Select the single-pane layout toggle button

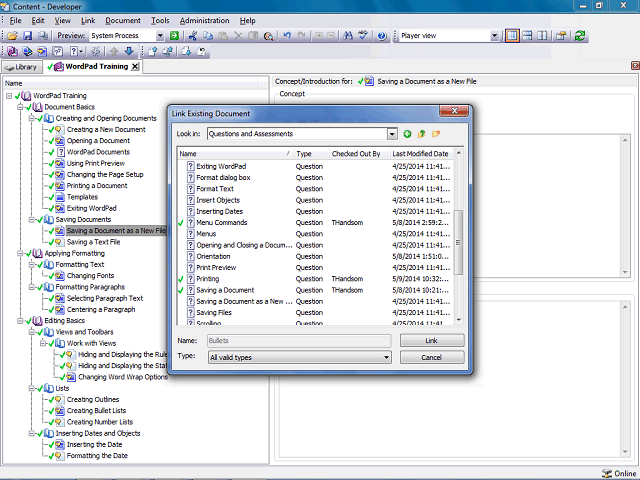click(x=512, y=36)
